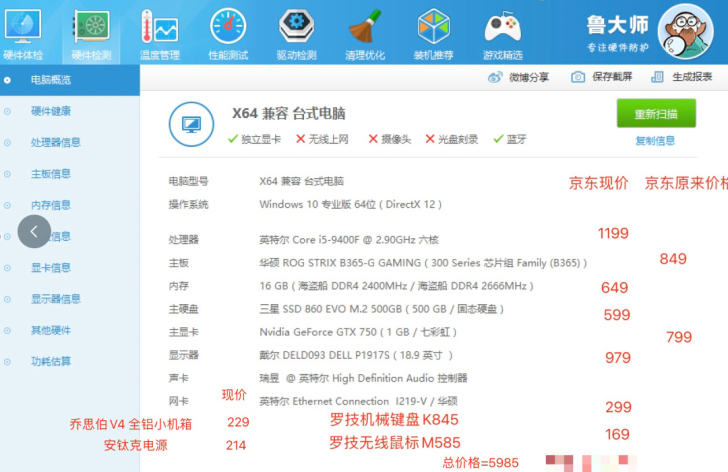Open 功耗估算 sidebar item
728x472 pixels.
51,361
